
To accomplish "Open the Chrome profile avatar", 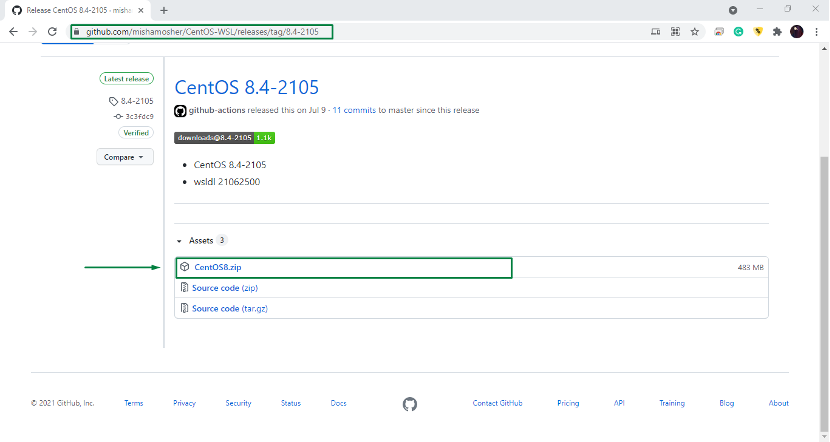I will click(x=797, y=32).
